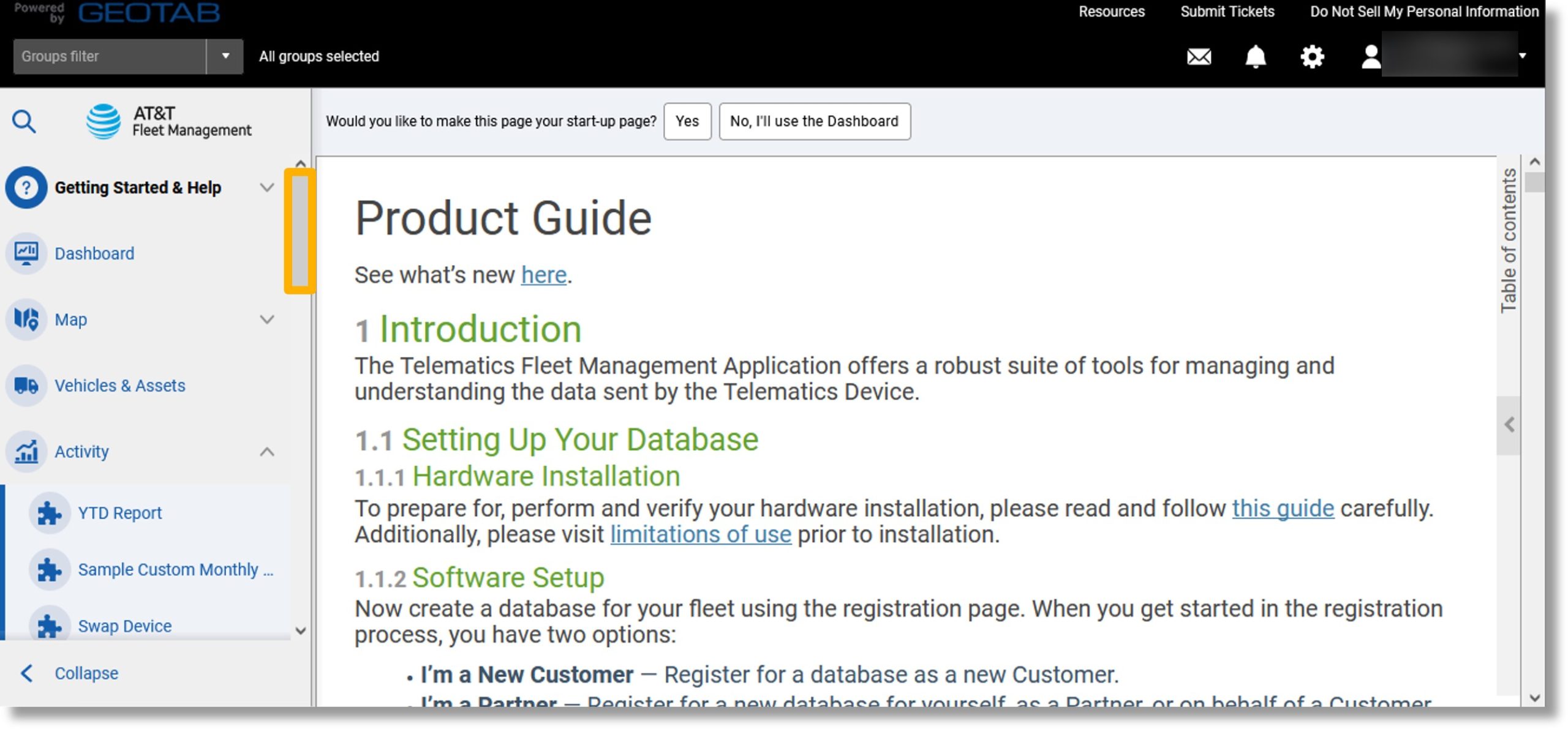Click the Geotab logo in header
The image size is (1568, 729).
[x=149, y=12]
